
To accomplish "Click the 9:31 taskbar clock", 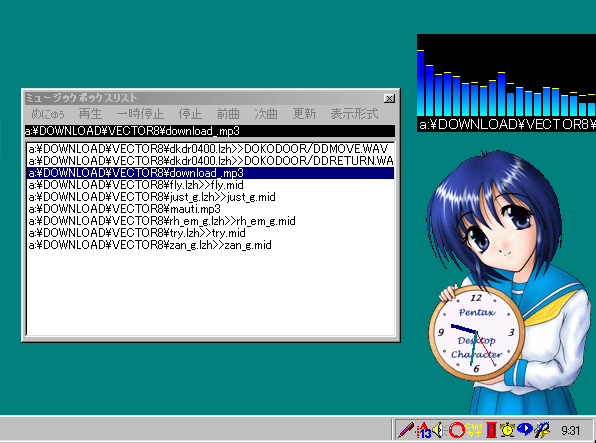I will click(571, 430).
